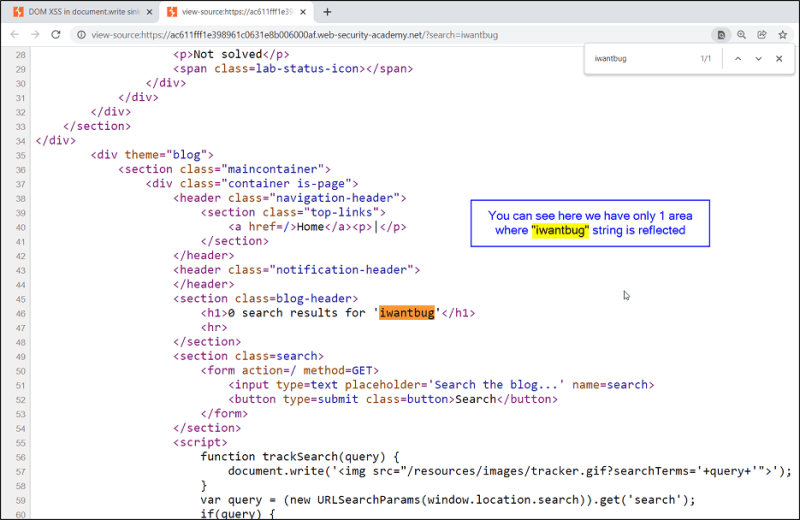800x520 pixels.
Task: Select the view-source tab
Action: click(236, 12)
